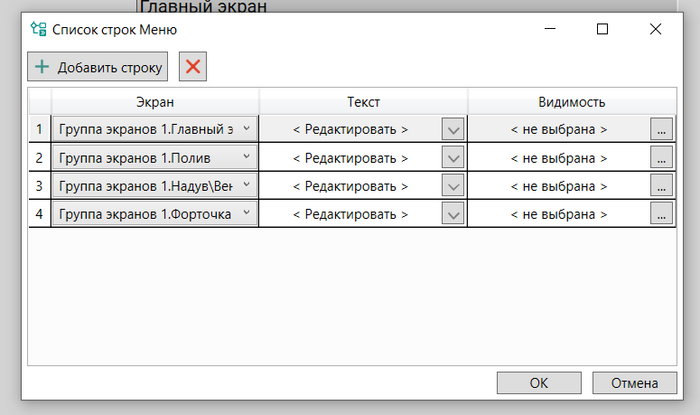The width and height of the screenshot is (700, 415).
Task: Open the Главный экран screen dropdown in row 1
Action: click(155, 129)
